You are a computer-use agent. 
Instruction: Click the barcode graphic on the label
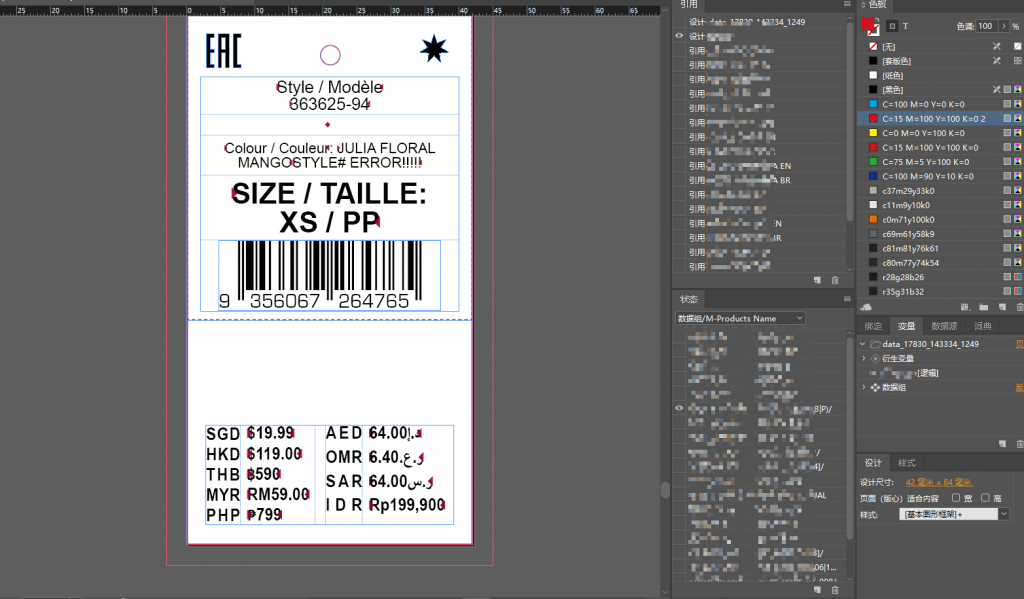point(329,275)
